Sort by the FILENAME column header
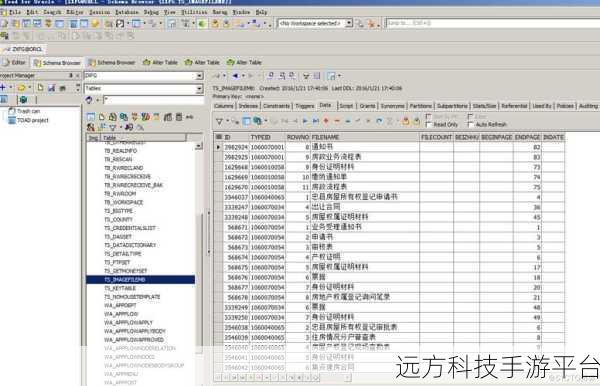The width and height of the screenshot is (600, 386). [x=365, y=137]
